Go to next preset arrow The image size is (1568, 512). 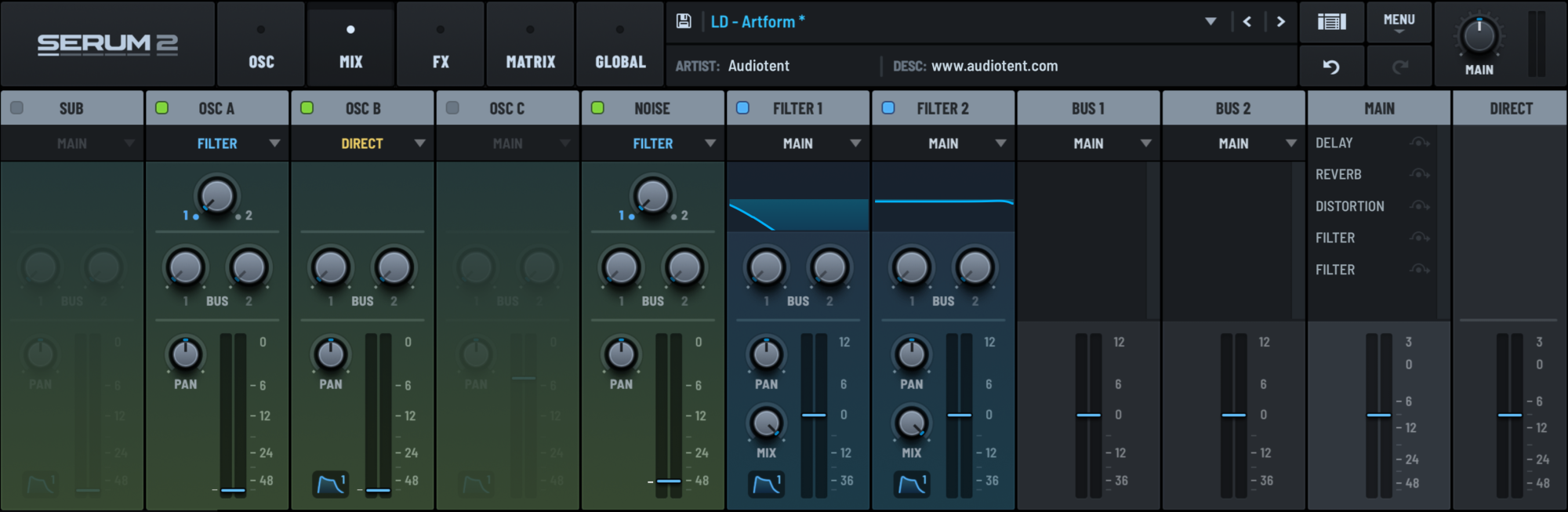1281,21
